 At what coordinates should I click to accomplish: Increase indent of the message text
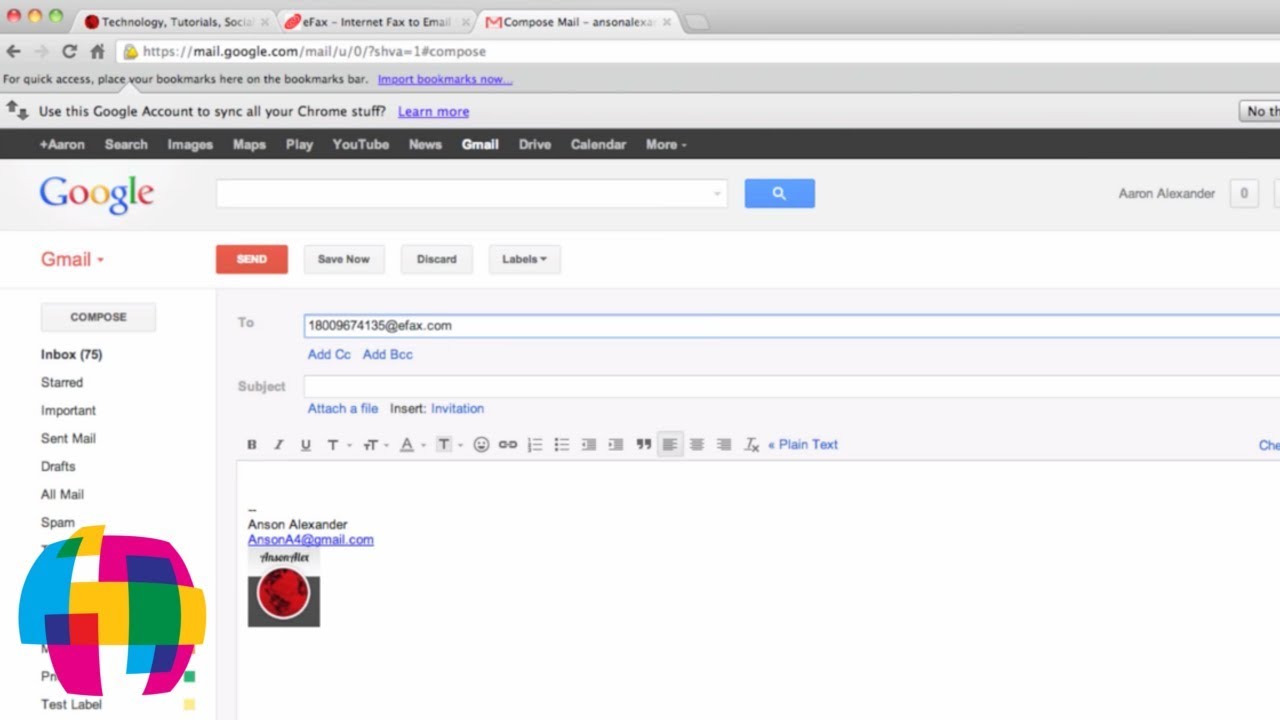(x=616, y=445)
